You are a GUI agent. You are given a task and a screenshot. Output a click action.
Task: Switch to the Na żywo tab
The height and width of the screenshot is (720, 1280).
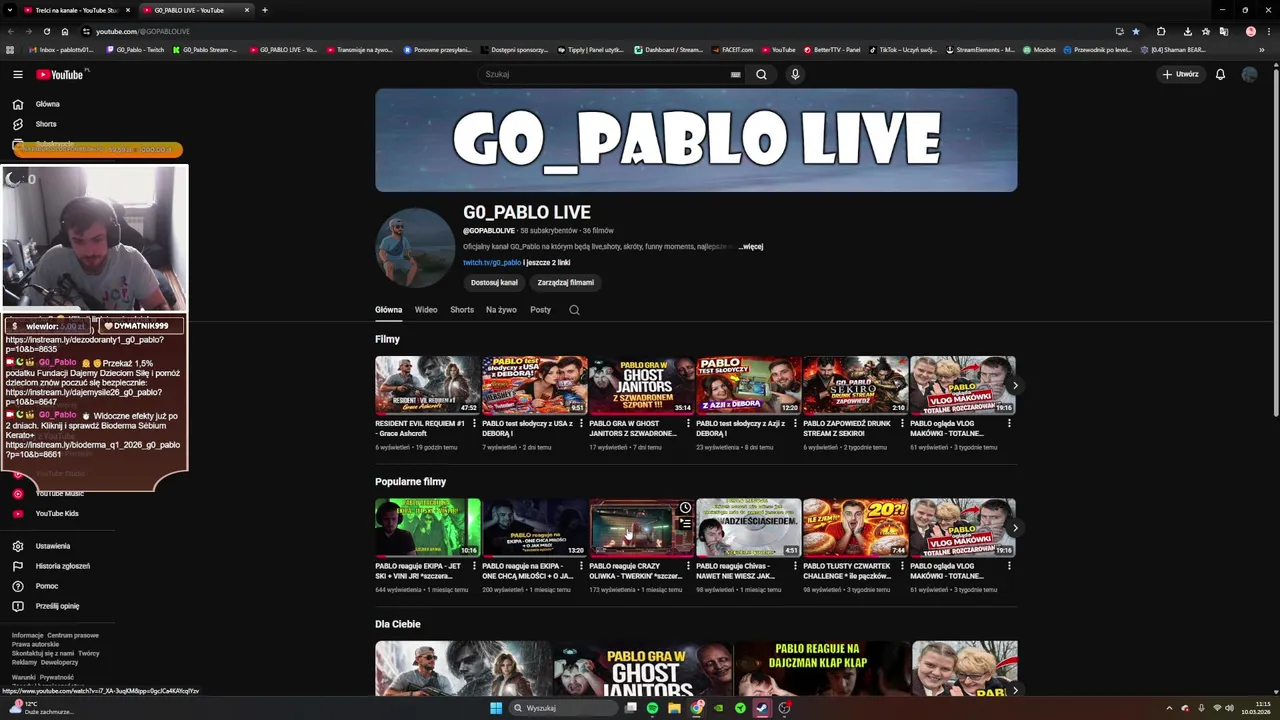click(x=501, y=310)
